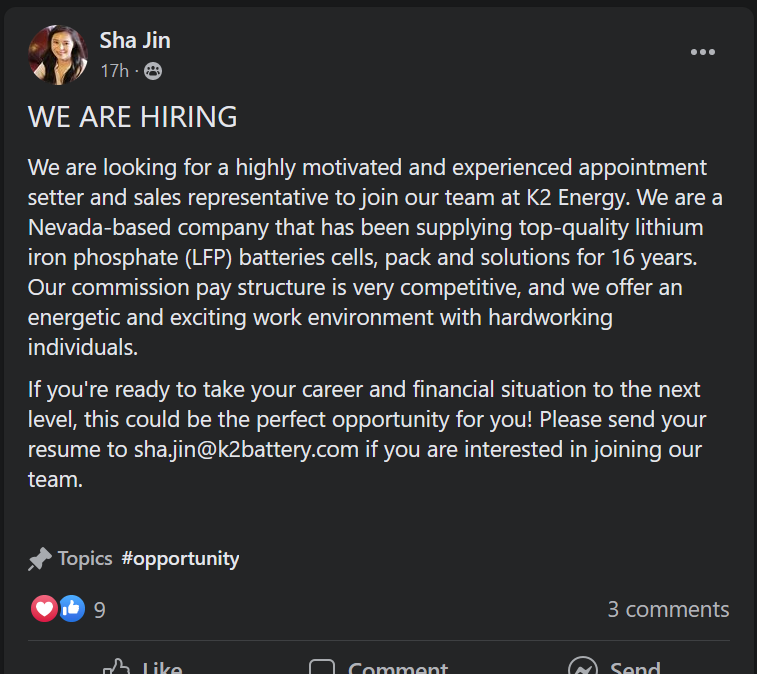Open the post options three-dot menu
757x674 pixels.
click(x=703, y=52)
